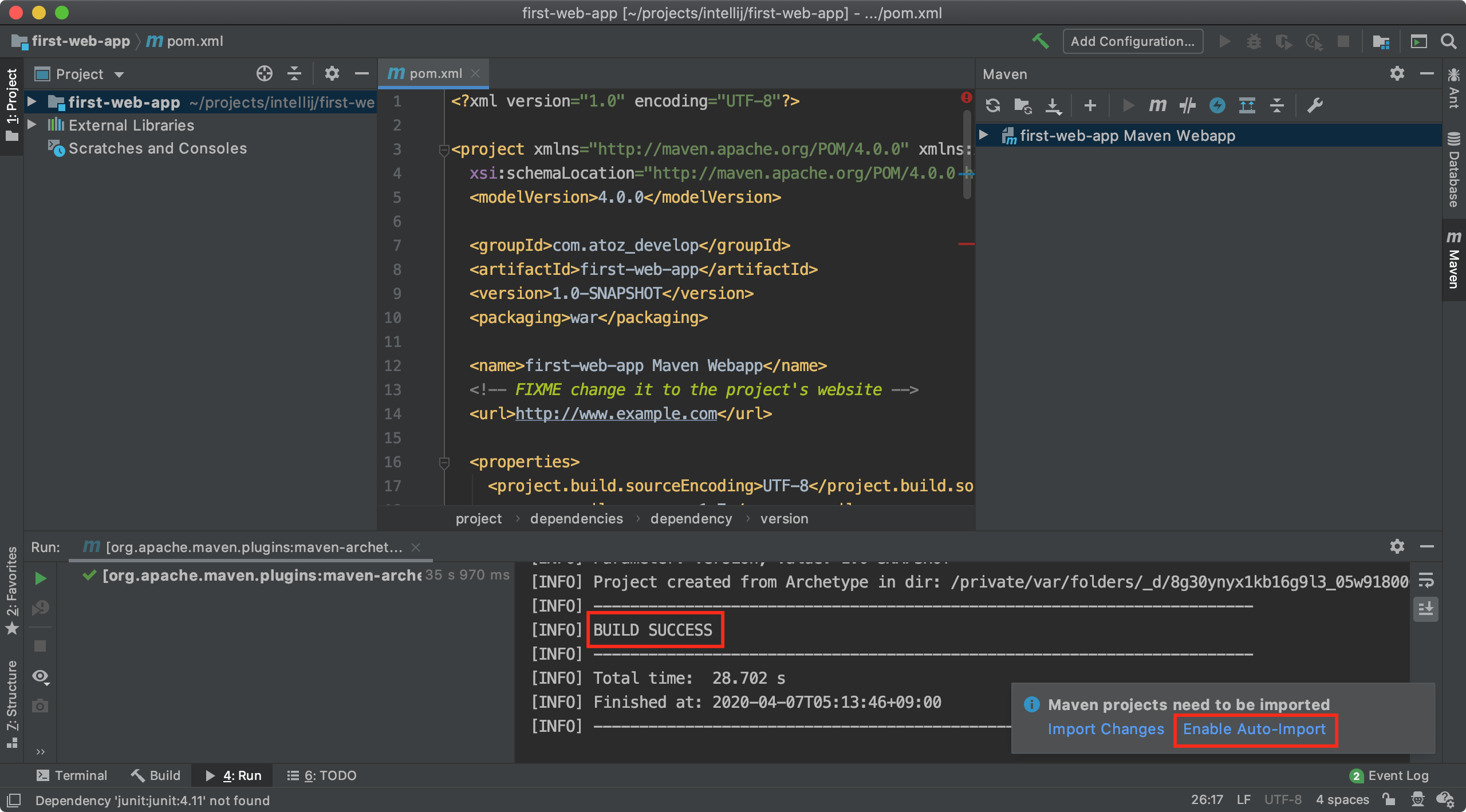Viewport: 1466px width, 812px height.
Task: Click the Enable Auto-Import link
Action: coord(1255,729)
